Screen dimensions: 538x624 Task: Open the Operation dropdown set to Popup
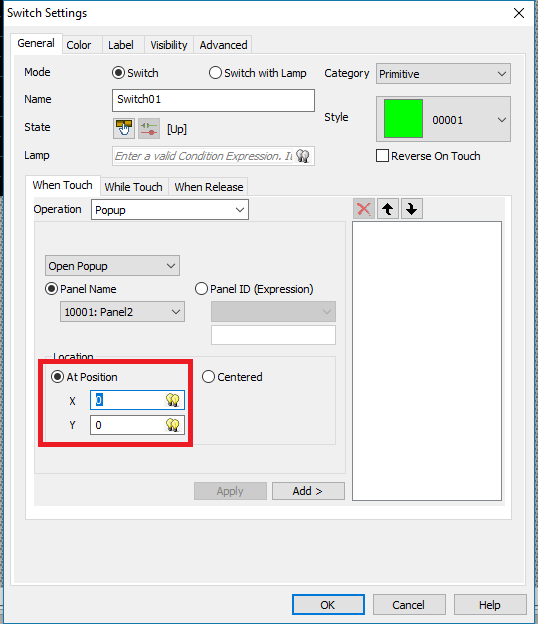[170, 210]
